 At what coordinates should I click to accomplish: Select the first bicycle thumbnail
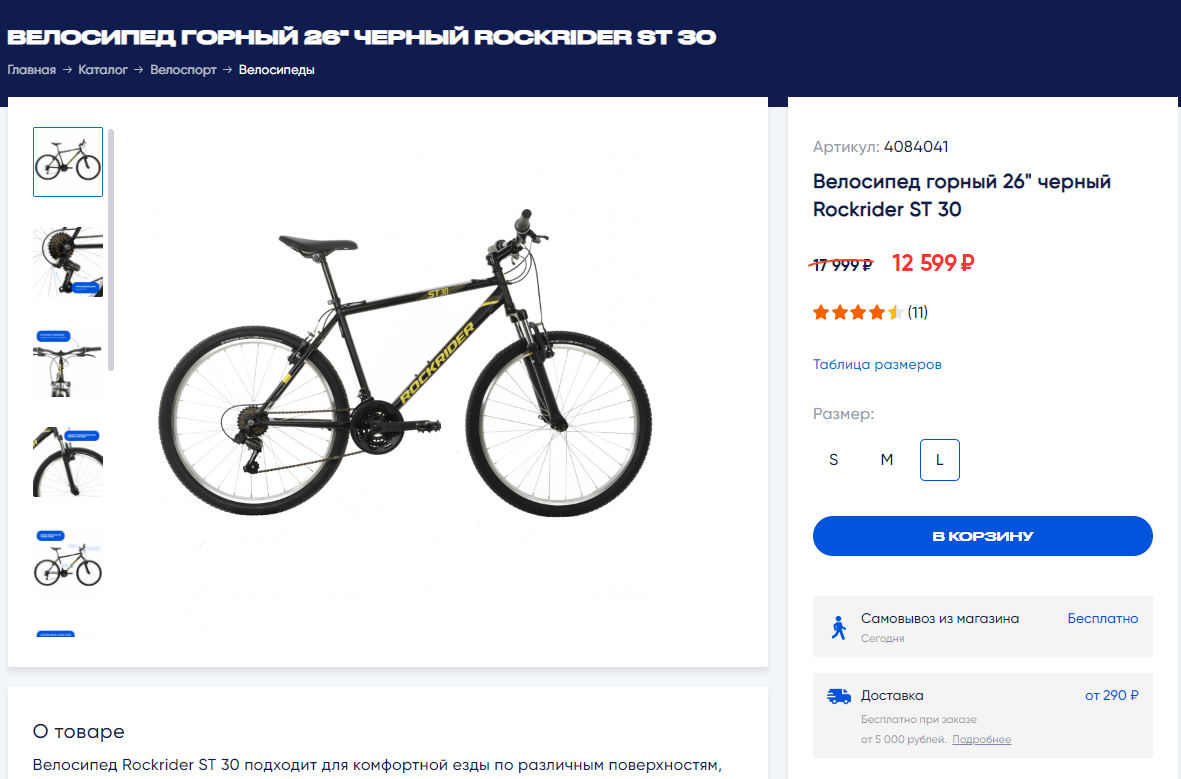coord(68,162)
